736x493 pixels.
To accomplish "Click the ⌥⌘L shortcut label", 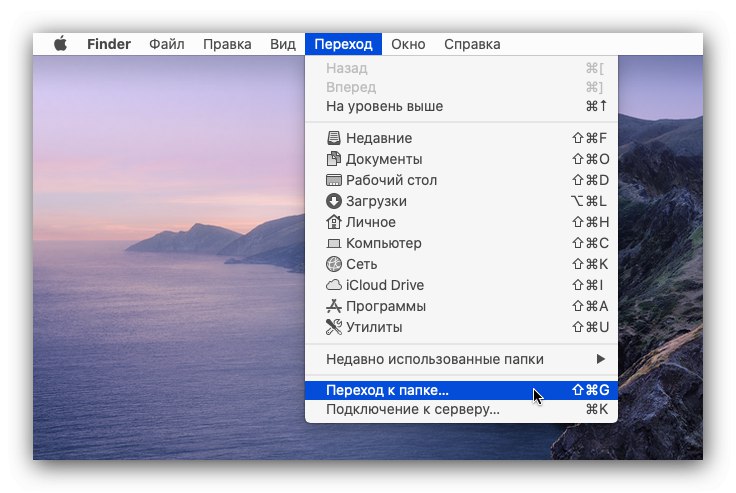I will [589, 201].
